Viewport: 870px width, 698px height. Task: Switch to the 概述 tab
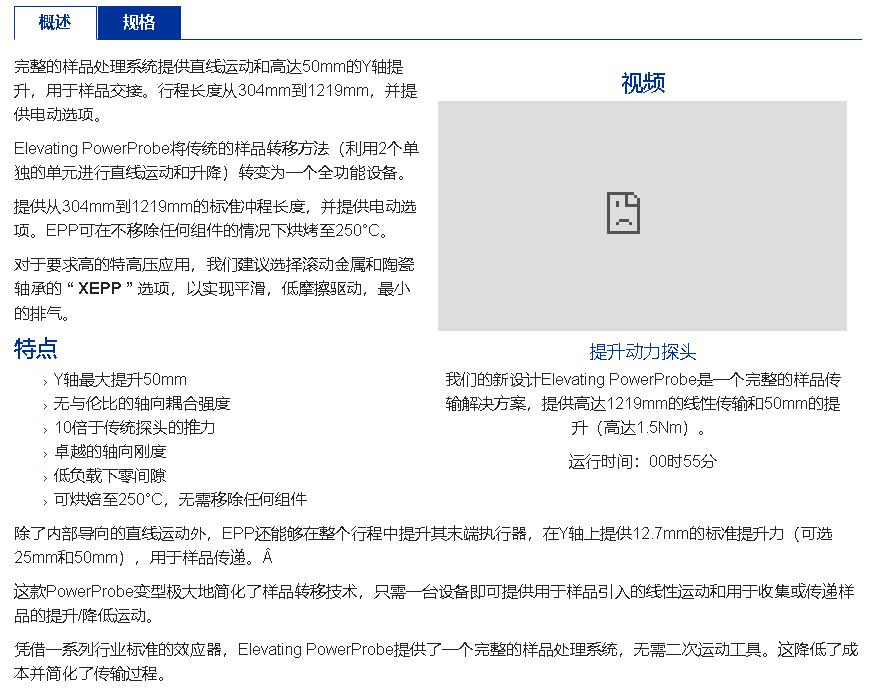55,23
